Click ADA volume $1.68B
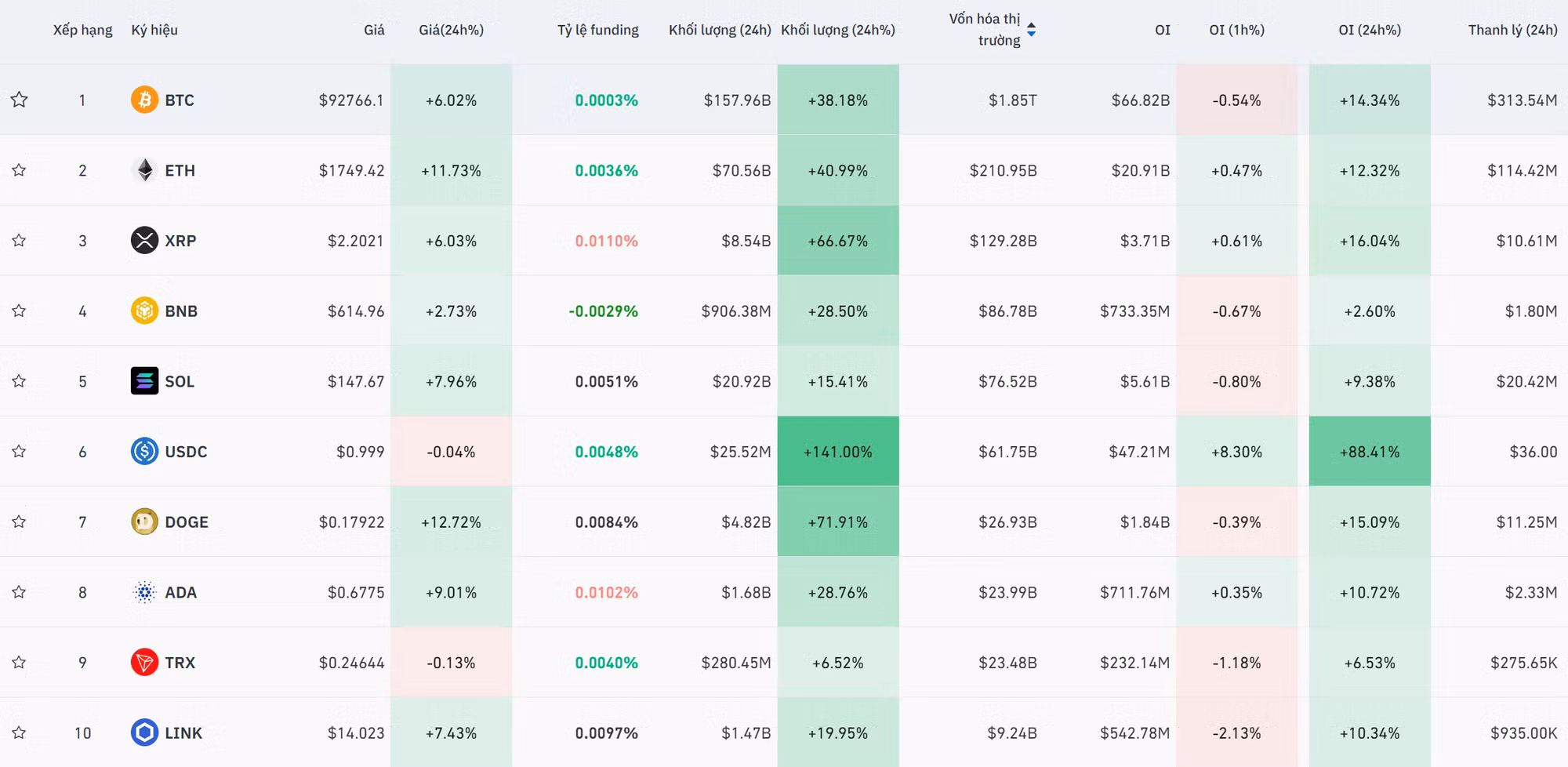 click(746, 592)
